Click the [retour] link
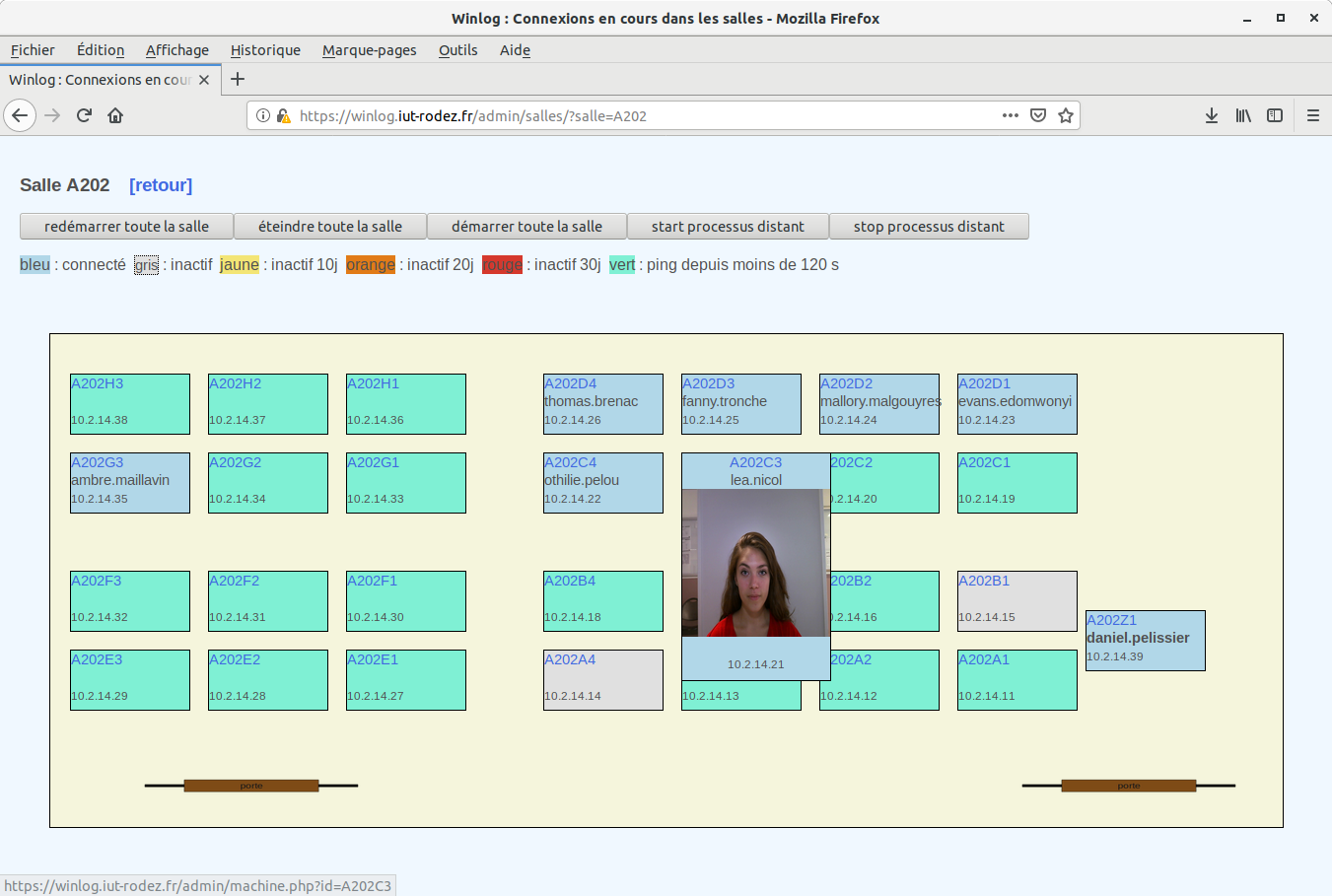Image resolution: width=1332 pixels, height=896 pixels. coord(161,185)
